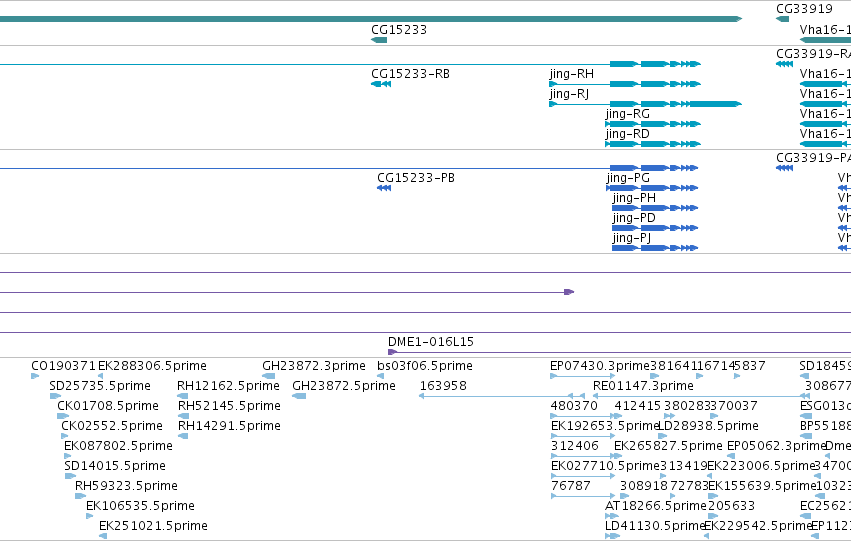Click the CG15233 gene arrow glyph

coord(379,40)
